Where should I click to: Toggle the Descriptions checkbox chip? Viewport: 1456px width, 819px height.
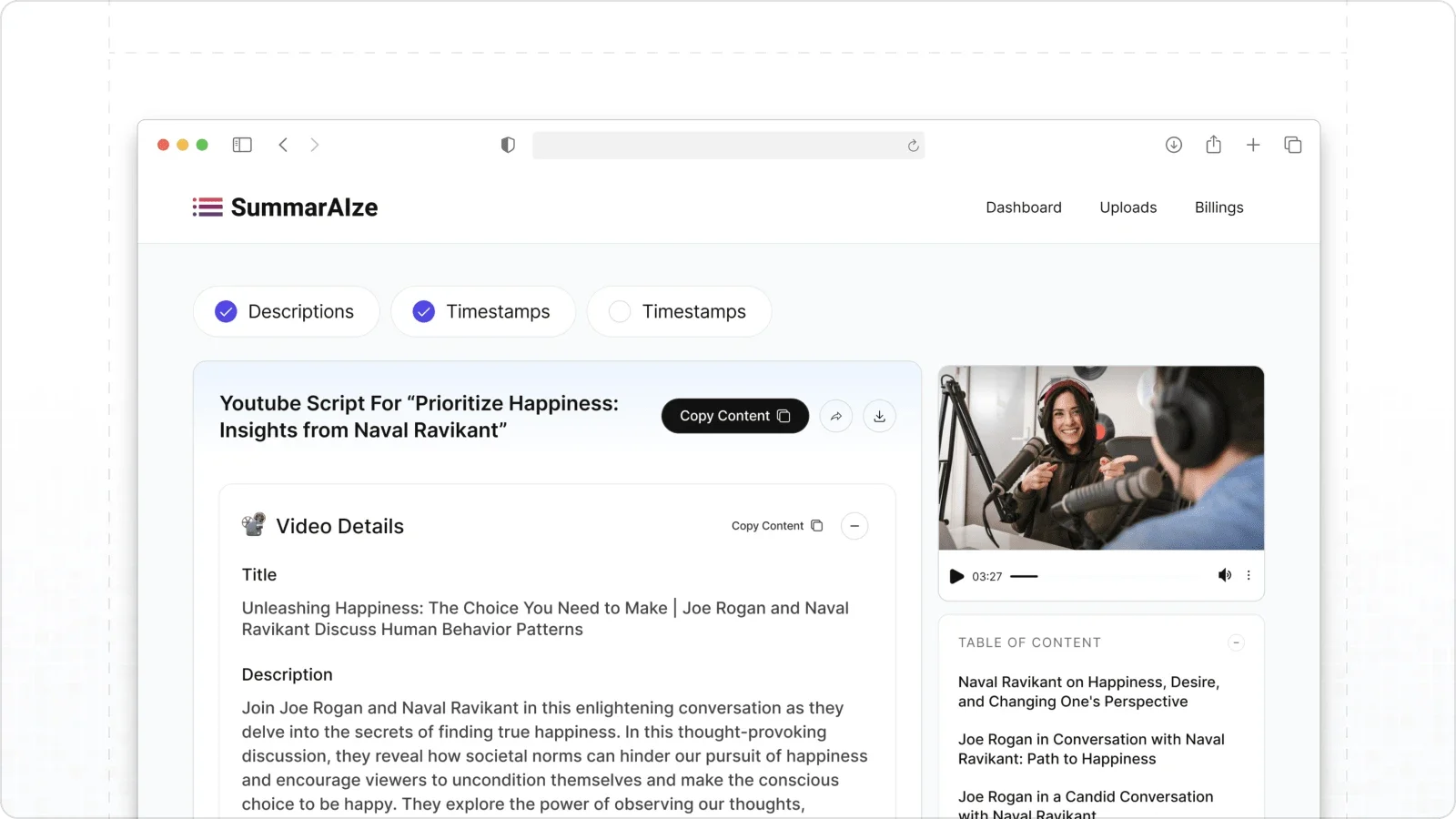tap(287, 311)
